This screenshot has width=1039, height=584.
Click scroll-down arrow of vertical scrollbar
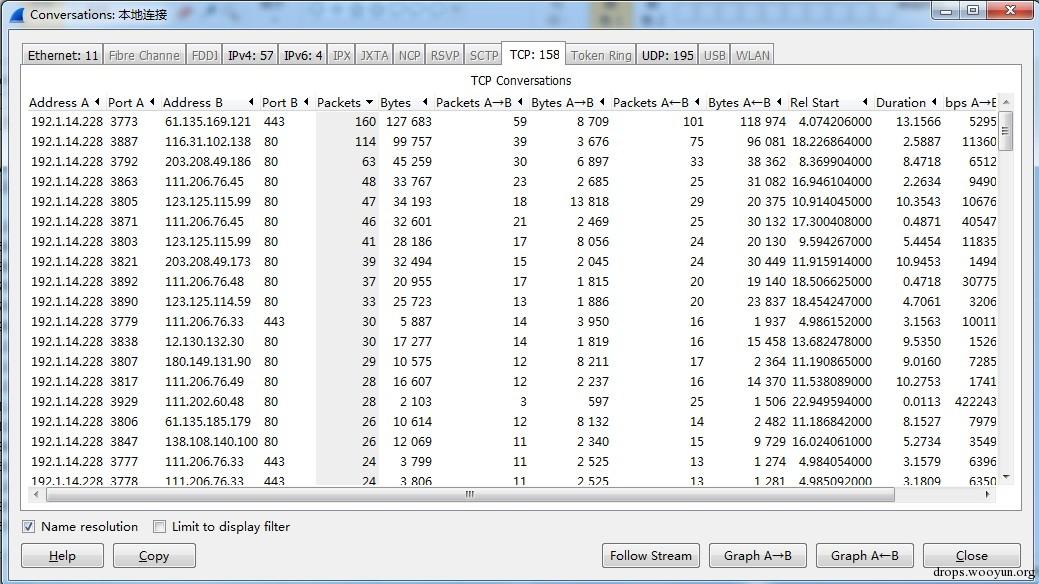pyautogui.click(x=1006, y=477)
